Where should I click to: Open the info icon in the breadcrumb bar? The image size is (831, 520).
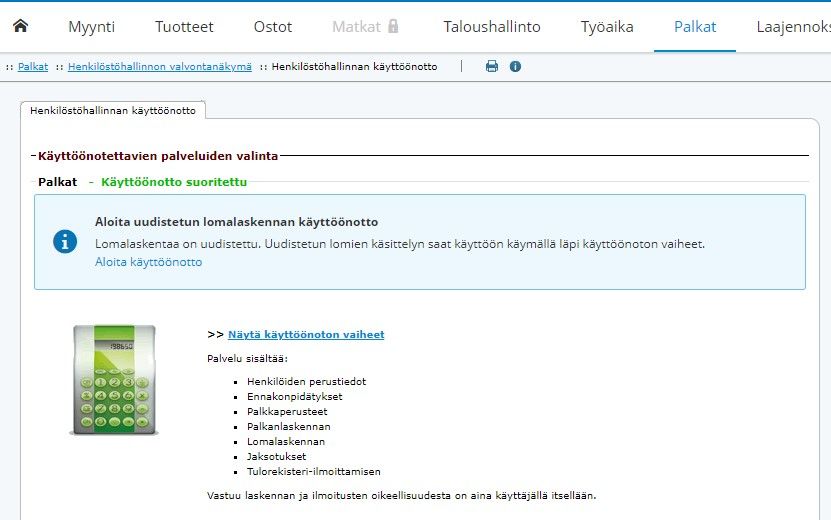[515, 66]
